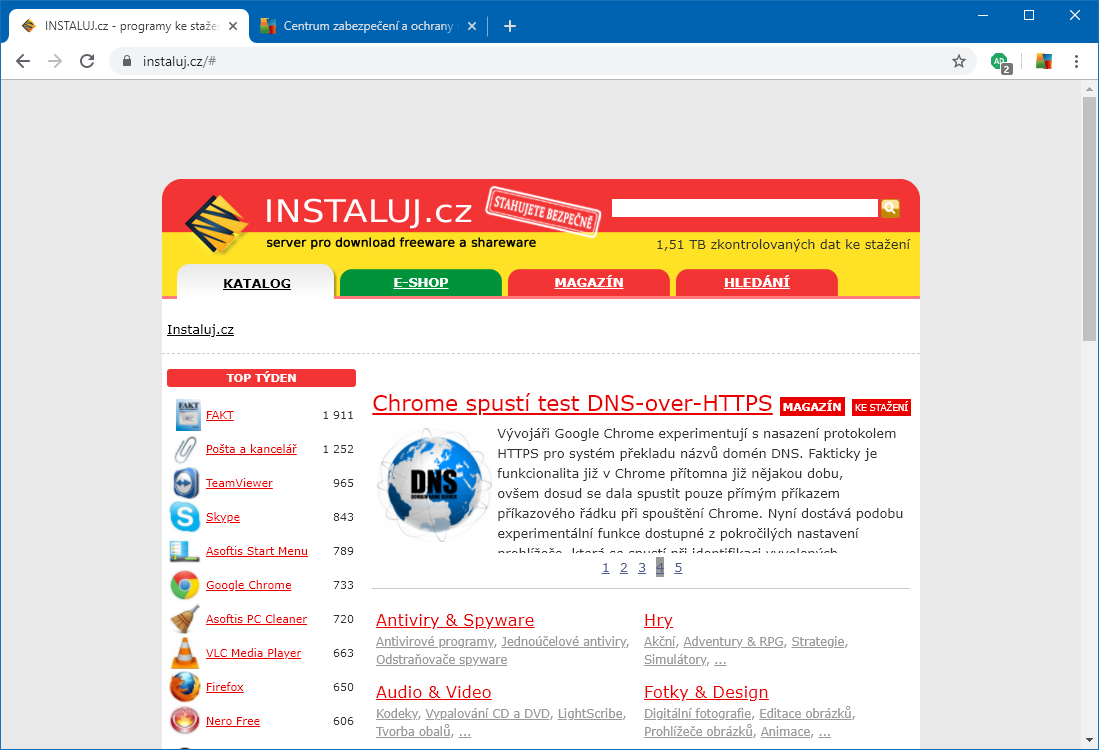The image size is (1099, 750).
Task: Click the Firefox icon in top list
Action: click(185, 687)
